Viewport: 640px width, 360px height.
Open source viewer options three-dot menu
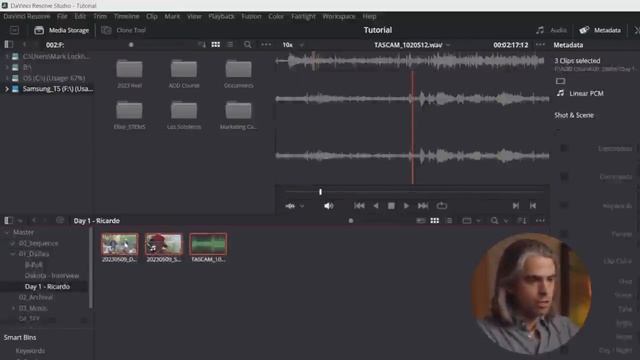[540, 44]
